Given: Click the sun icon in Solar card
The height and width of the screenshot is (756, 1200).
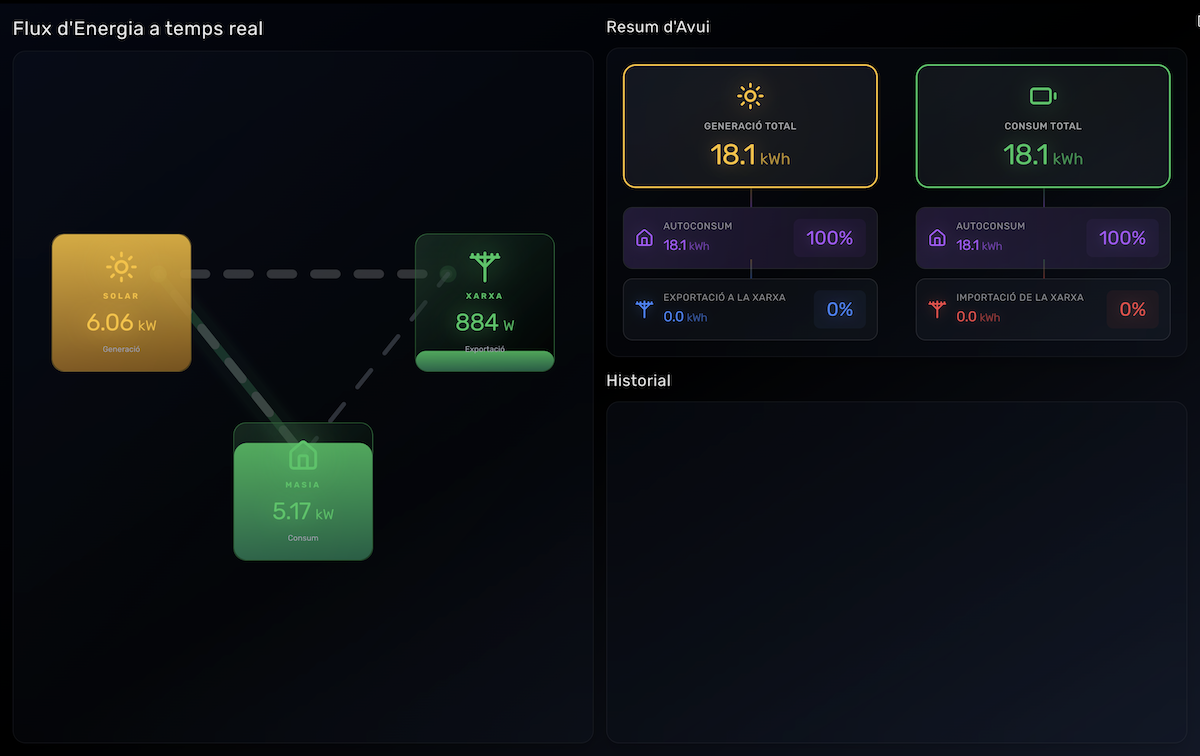Looking at the screenshot, I should 121,268.
